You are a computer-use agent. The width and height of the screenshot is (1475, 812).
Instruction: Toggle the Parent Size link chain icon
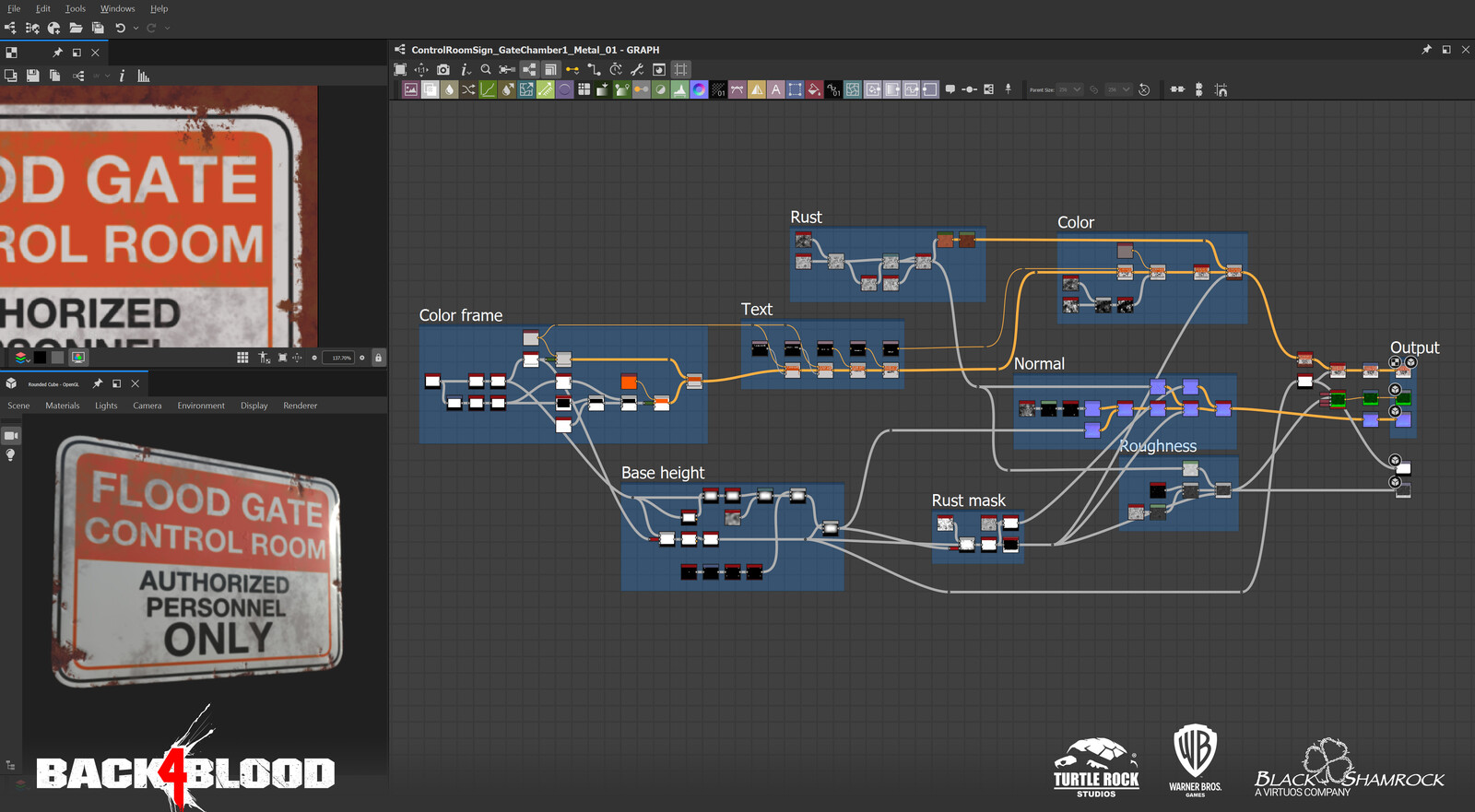click(1093, 89)
